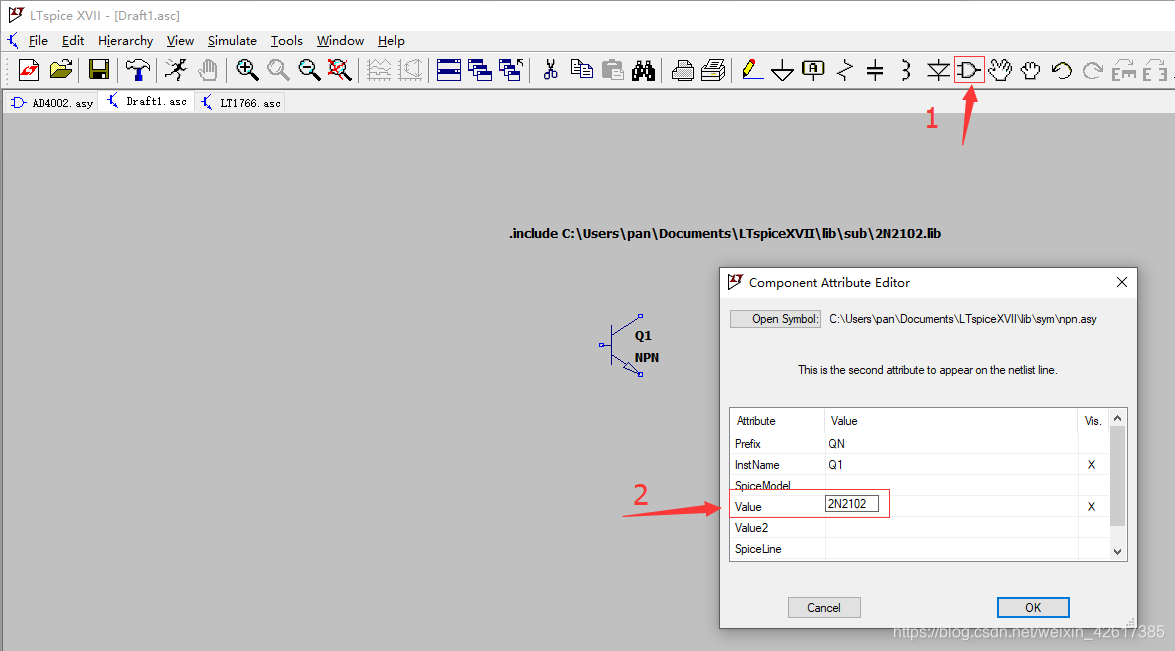The image size is (1175, 651).
Task: Switch to the AD4002.asy tab
Action: 52,103
